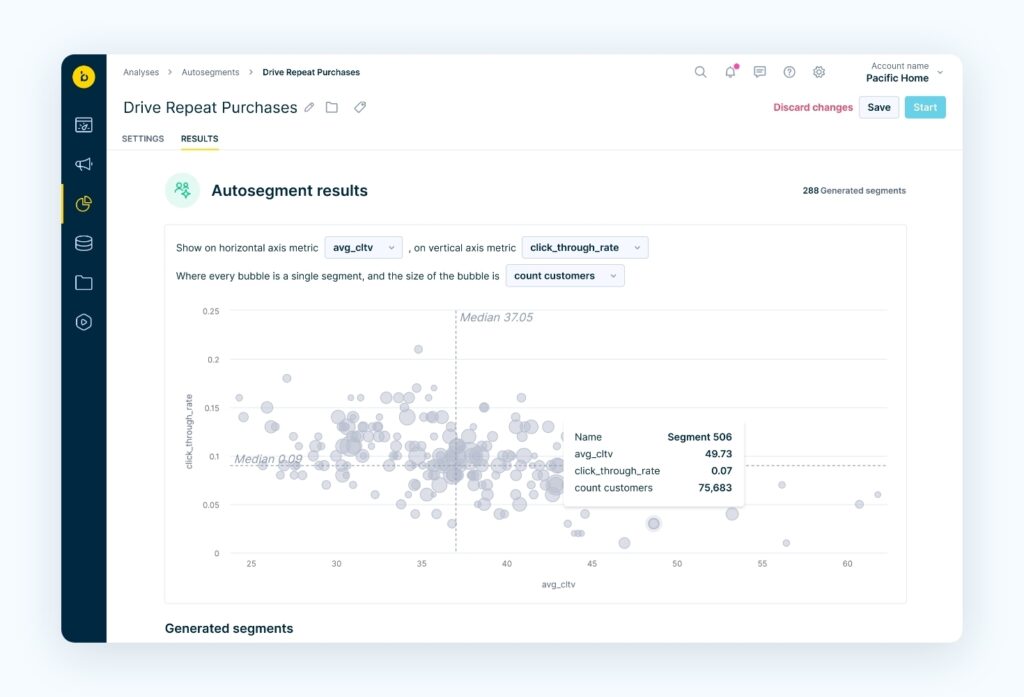Click the highlighted pie chart segments icon
The image size is (1024, 697).
84,203
